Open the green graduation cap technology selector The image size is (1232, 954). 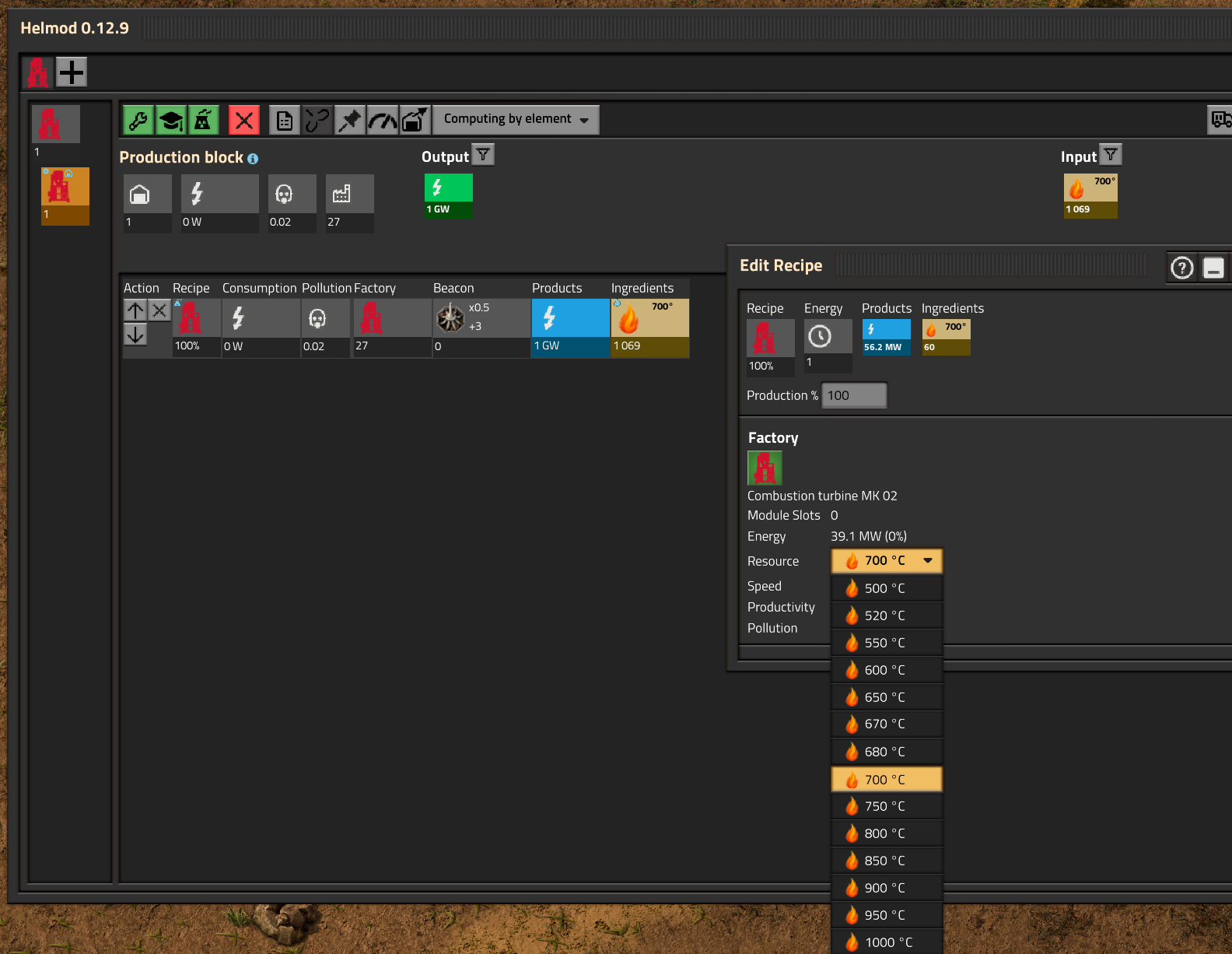[x=171, y=120]
